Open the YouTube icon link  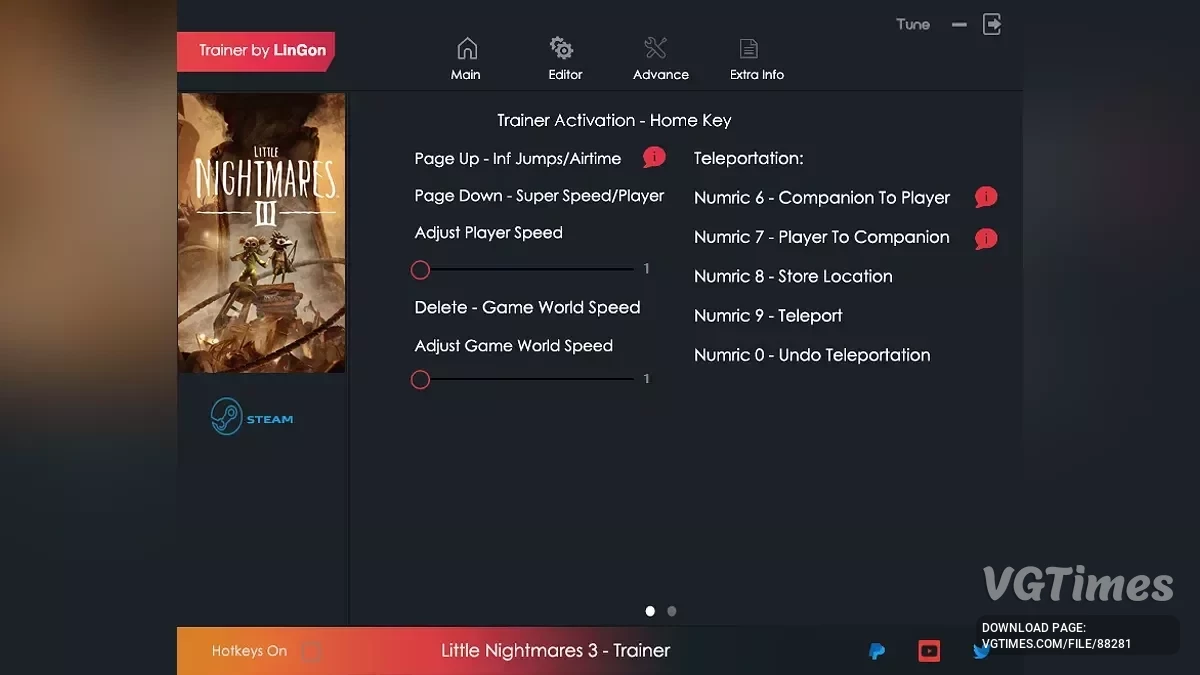click(929, 651)
